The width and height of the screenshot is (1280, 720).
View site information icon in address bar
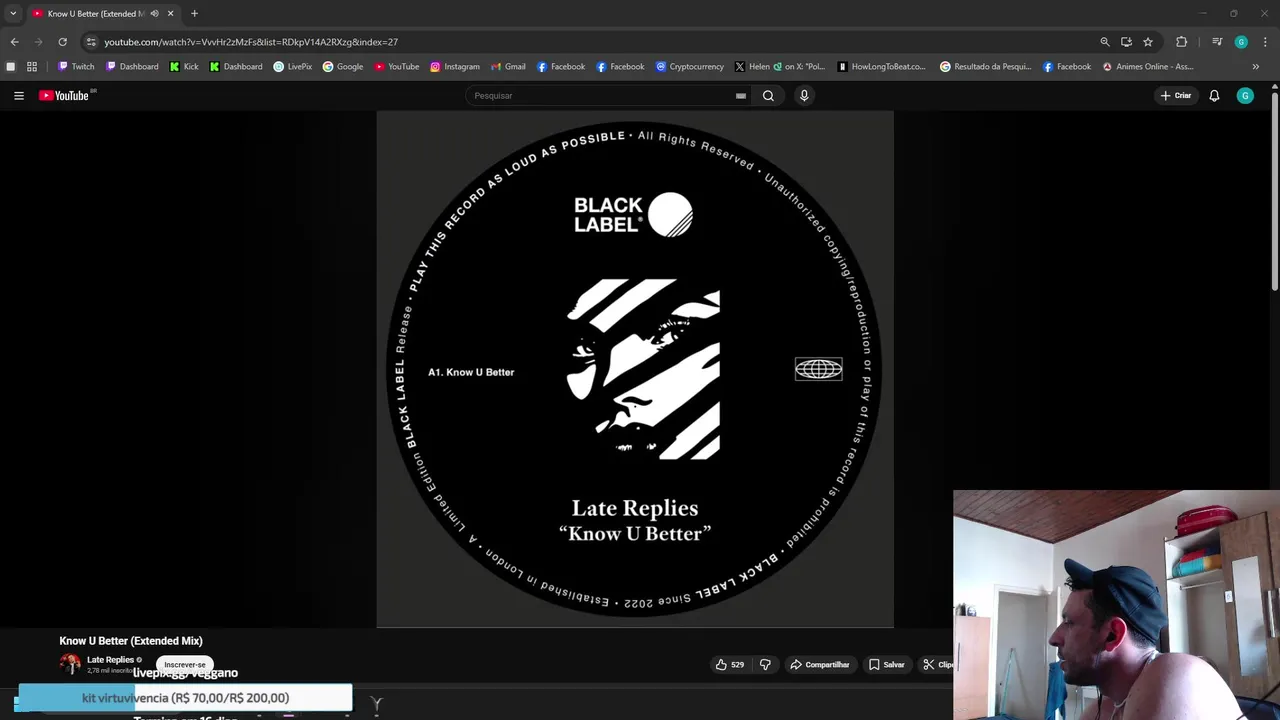pyautogui.click(x=91, y=42)
